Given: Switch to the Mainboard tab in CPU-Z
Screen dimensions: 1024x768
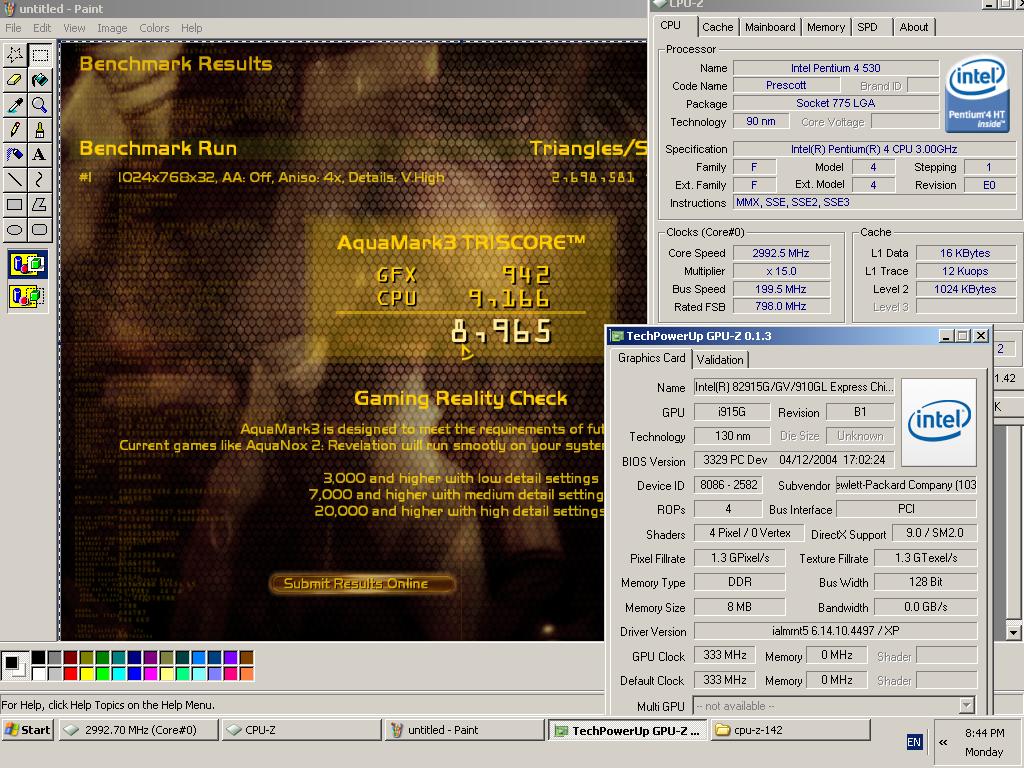Looking at the screenshot, I should (770, 27).
